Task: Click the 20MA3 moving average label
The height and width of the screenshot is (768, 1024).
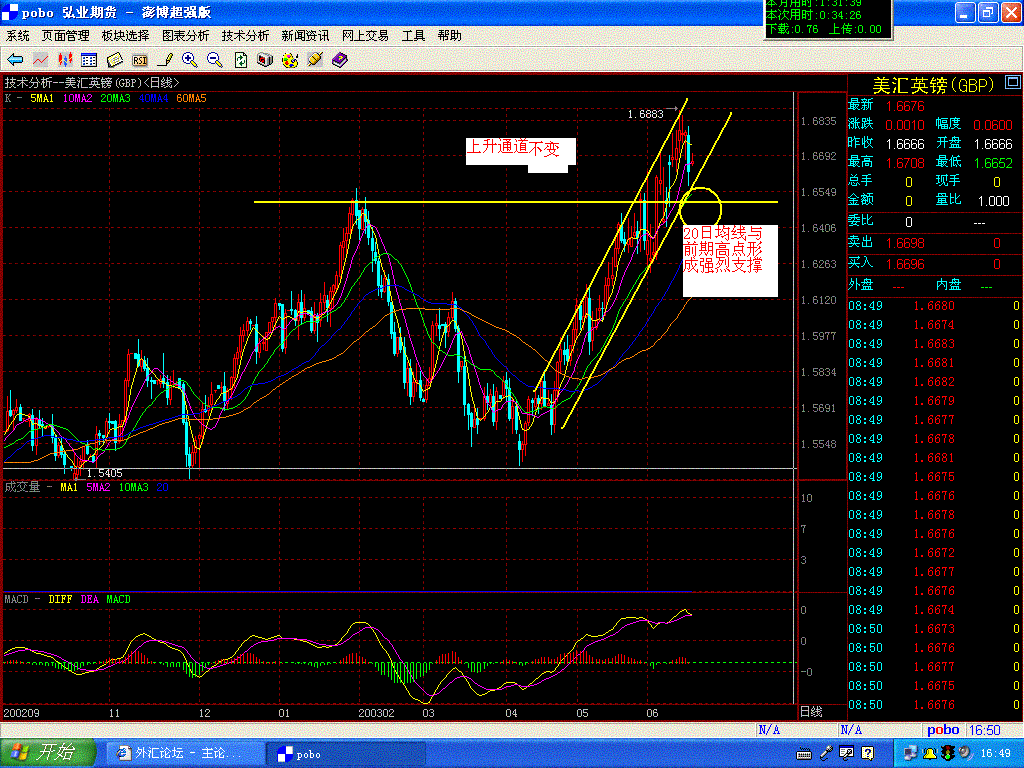Action: pos(116,99)
